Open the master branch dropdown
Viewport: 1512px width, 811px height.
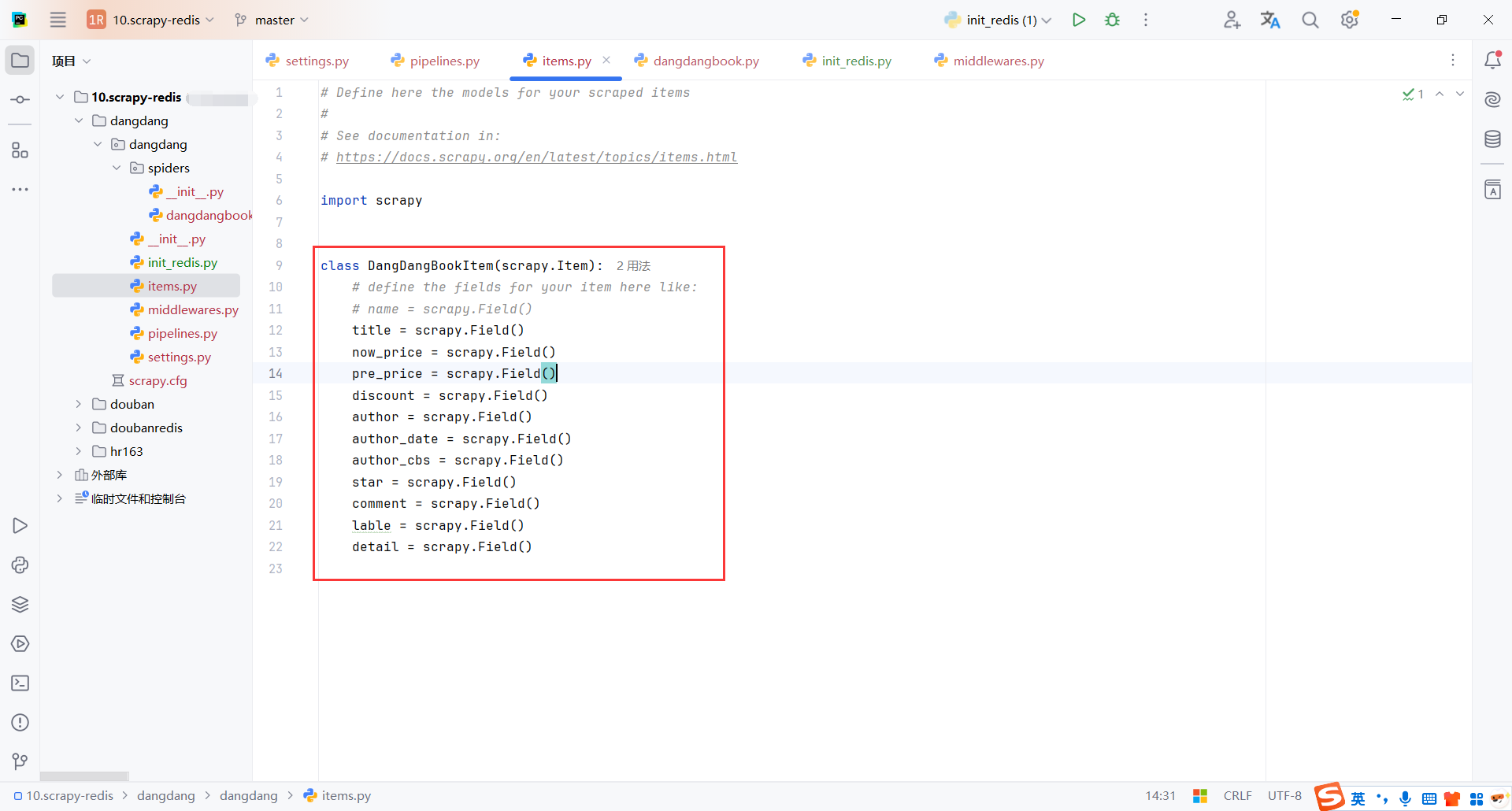pyautogui.click(x=272, y=20)
